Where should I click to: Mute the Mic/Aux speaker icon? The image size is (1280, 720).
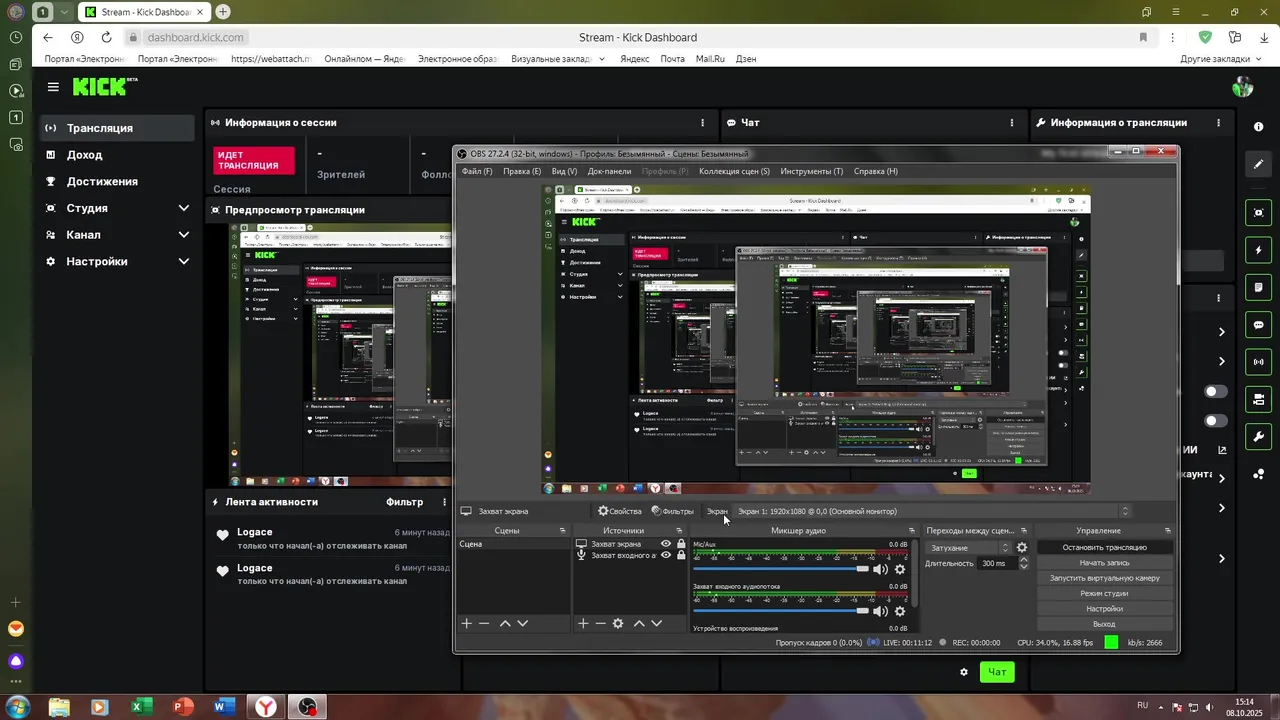tap(880, 569)
